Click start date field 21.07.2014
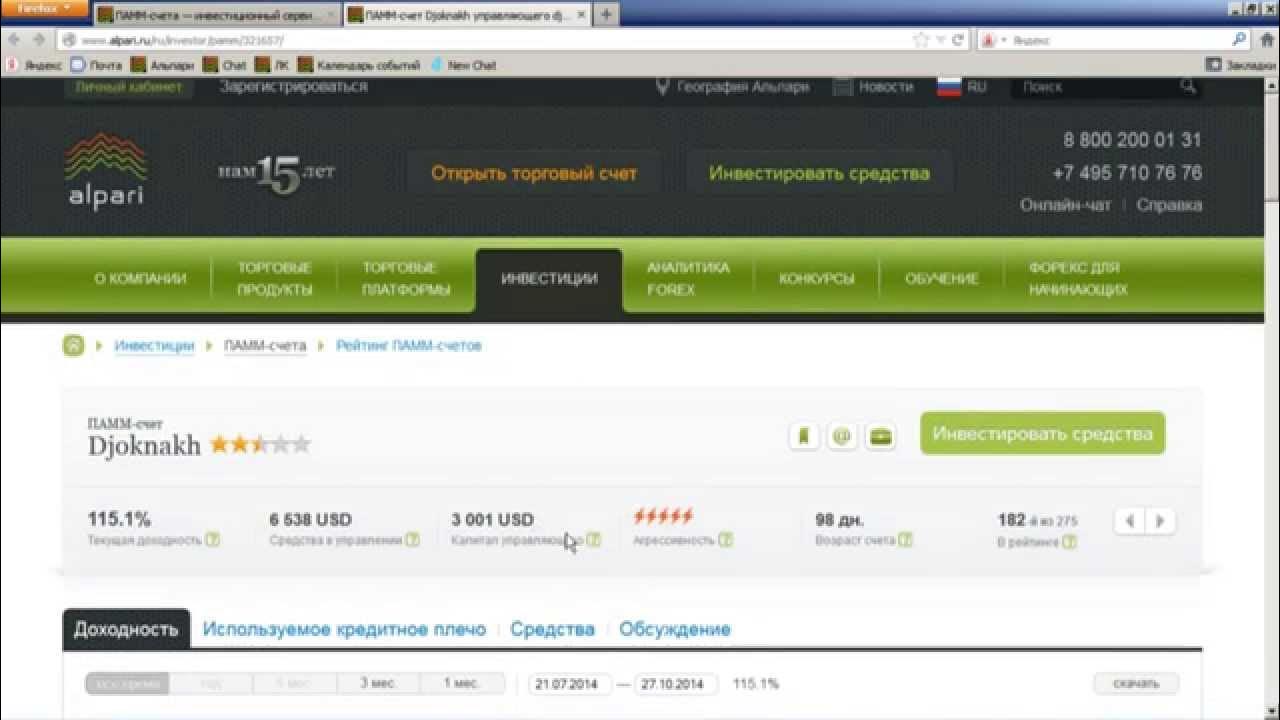This screenshot has height=720, width=1280. pyautogui.click(x=568, y=684)
